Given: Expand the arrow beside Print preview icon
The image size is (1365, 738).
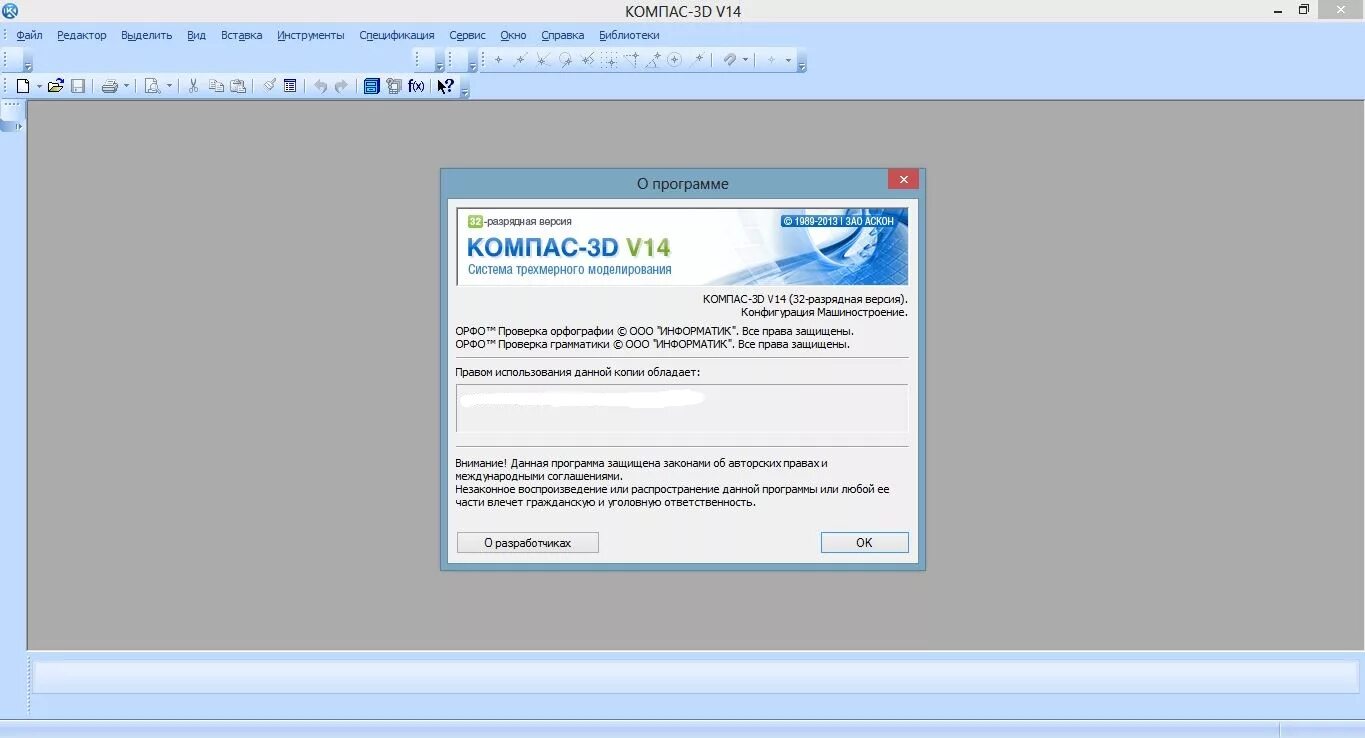Looking at the screenshot, I should coord(169,86).
